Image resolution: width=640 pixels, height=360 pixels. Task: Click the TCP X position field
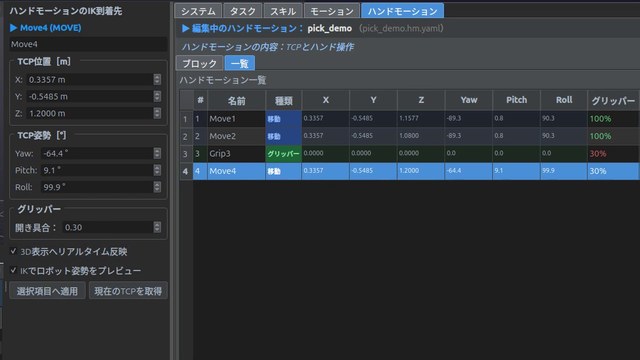coord(90,80)
